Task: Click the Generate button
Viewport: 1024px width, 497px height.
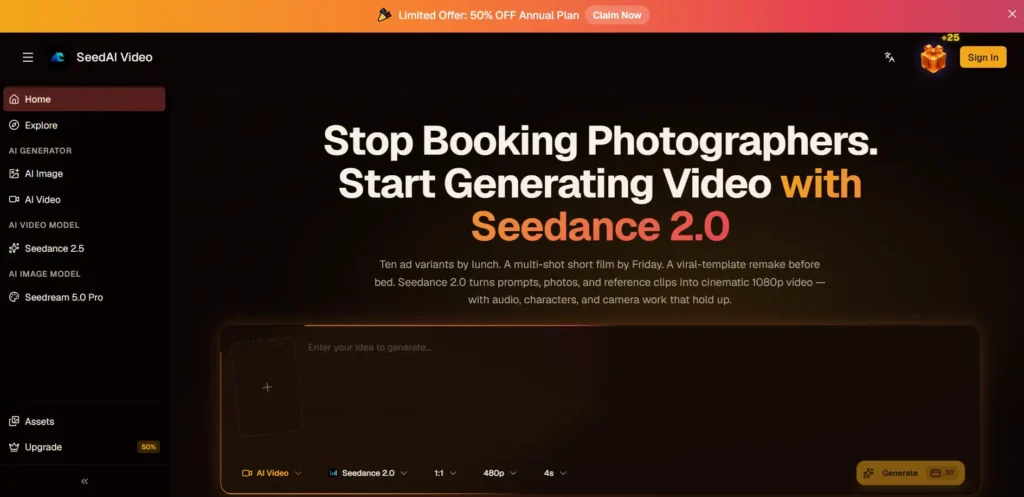Action: tap(910, 473)
